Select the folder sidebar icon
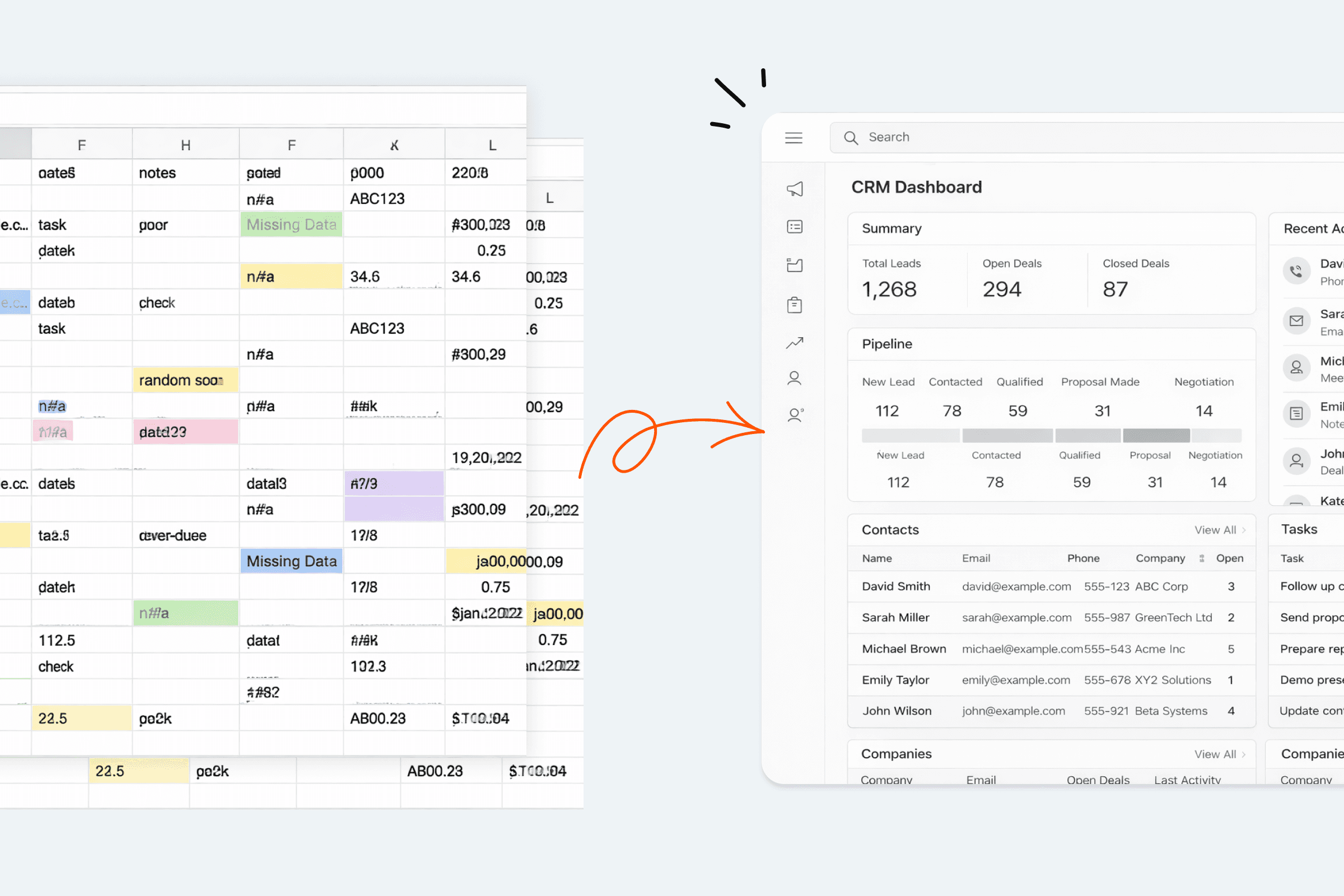The width and height of the screenshot is (1344, 896). 794,265
